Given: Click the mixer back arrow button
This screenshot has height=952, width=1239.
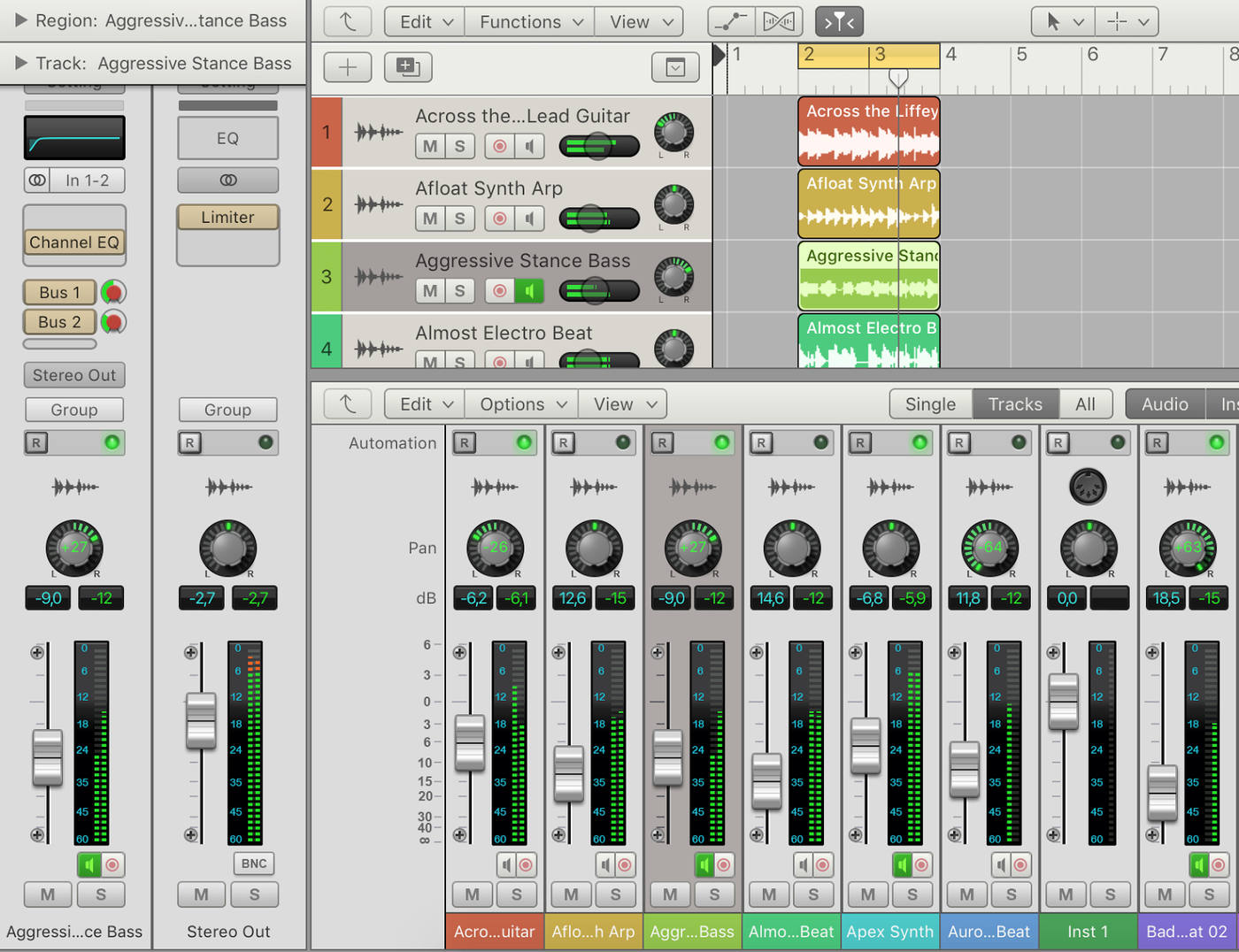Looking at the screenshot, I should [x=348, y=404].
